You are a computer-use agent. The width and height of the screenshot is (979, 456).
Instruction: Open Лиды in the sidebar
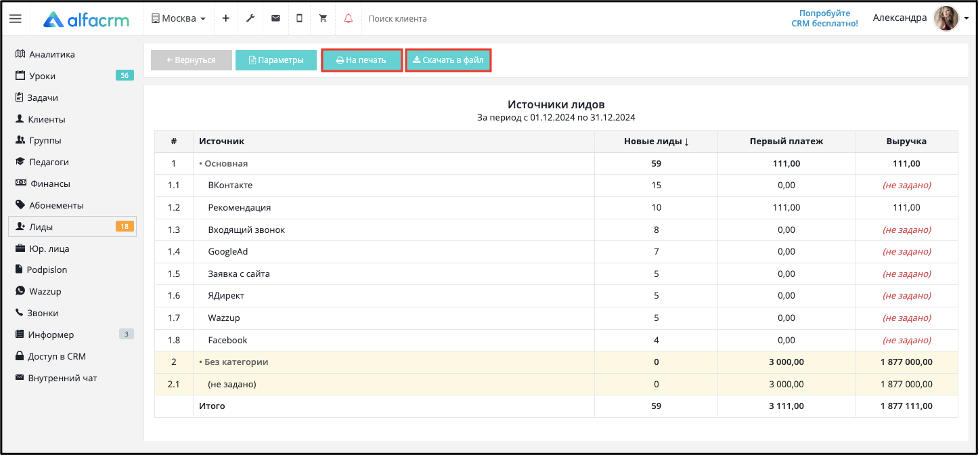click(x=72, y=227)
